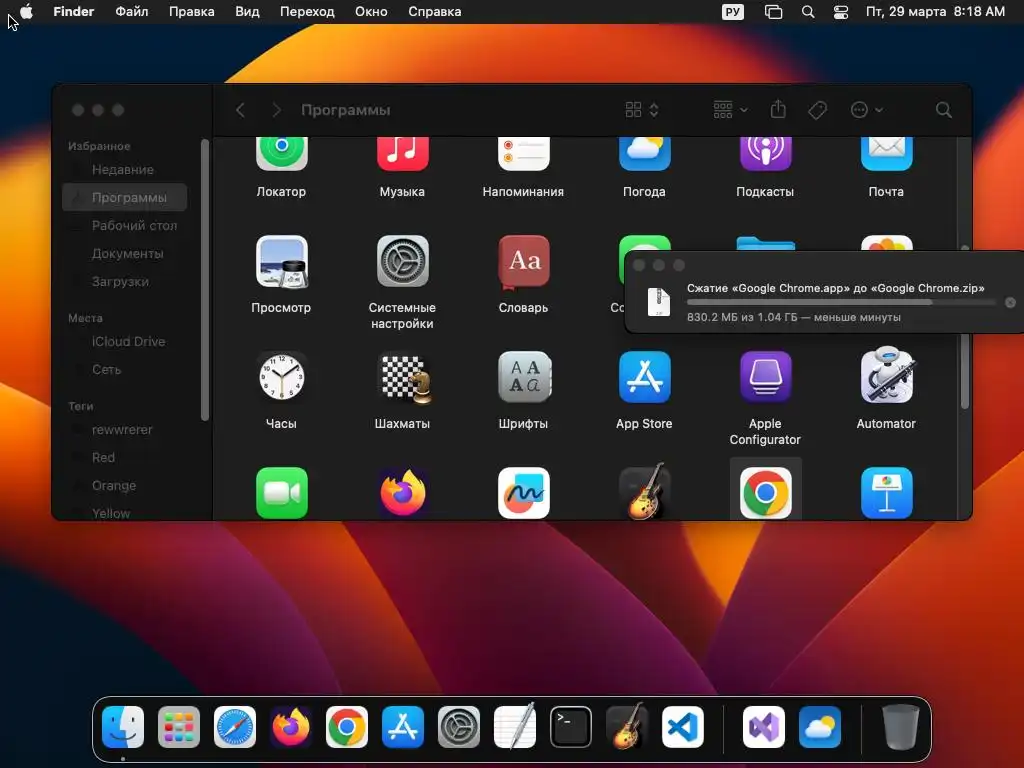Open Control Center in the menu bar
1024x768 pixels.
[x=841, y=12]
